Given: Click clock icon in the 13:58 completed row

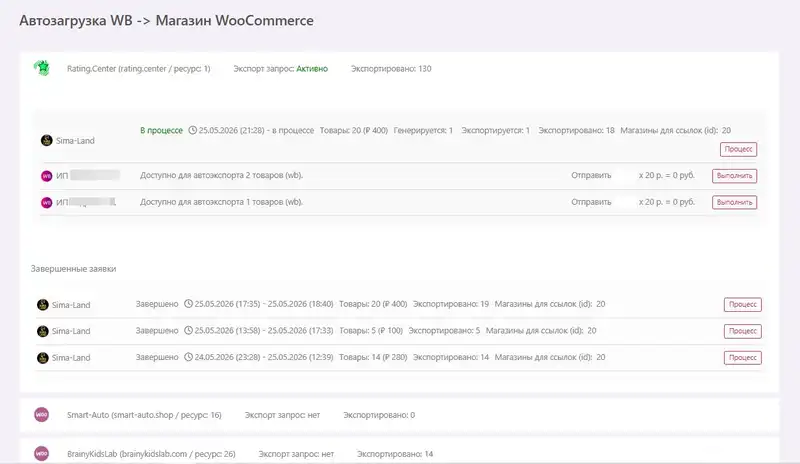Looking at the screenshot, I should click(188, 330).
